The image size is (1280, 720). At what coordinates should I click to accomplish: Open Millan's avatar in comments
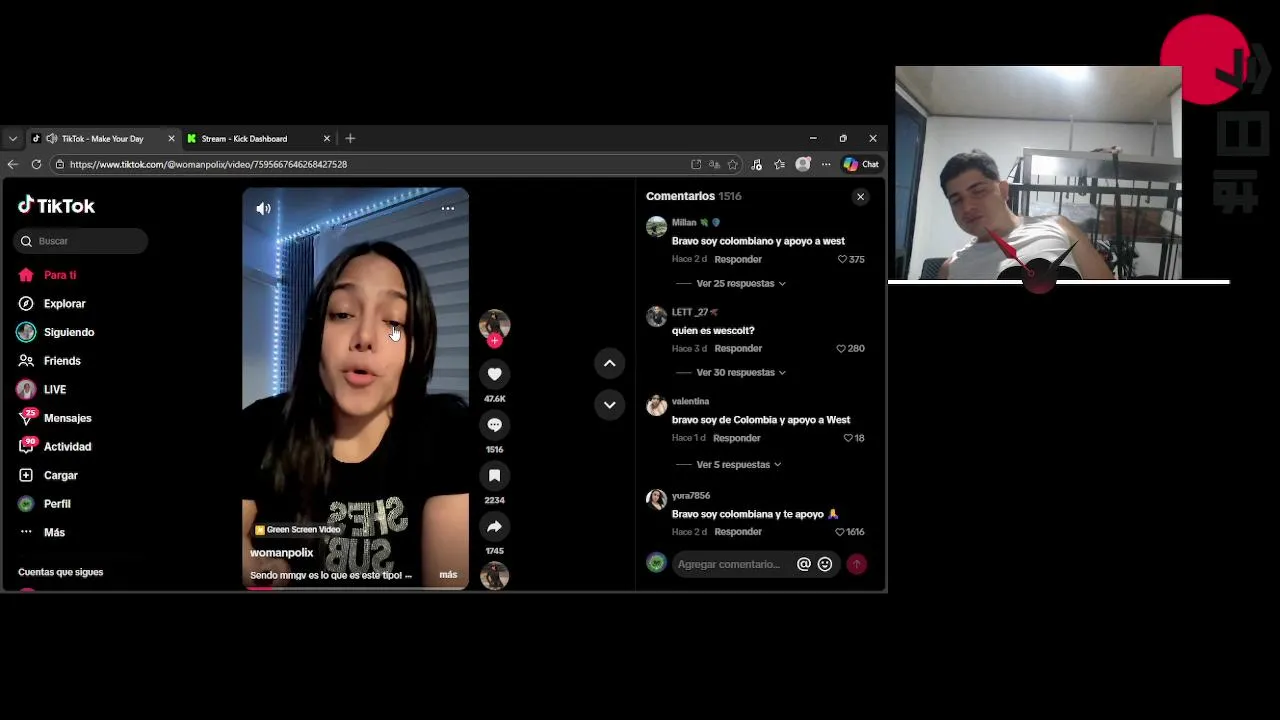coord(656,228)
